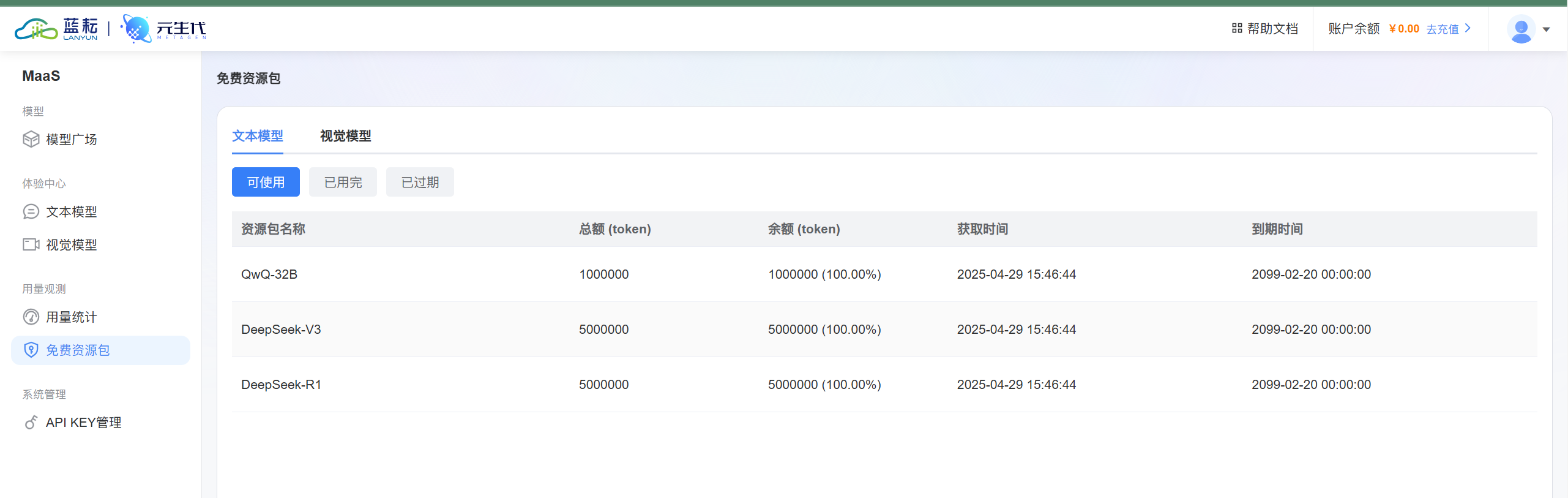Click QwQ-32B acquisition time 2025-04-29 15:46:44
The height and width of the screenshot is (498, 1568).
coord(1017,274)
